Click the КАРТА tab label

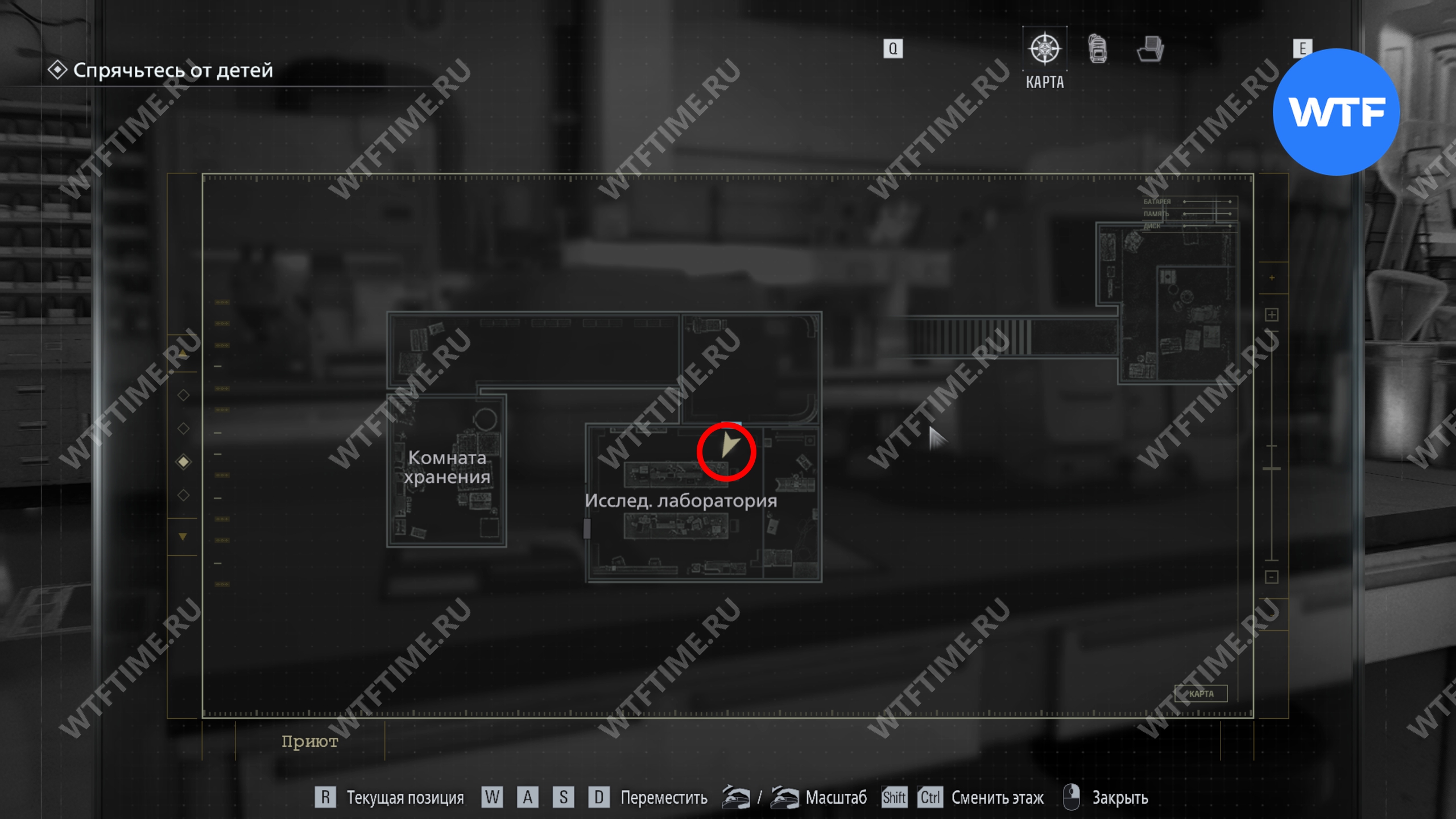click(x=1045, y=82)
